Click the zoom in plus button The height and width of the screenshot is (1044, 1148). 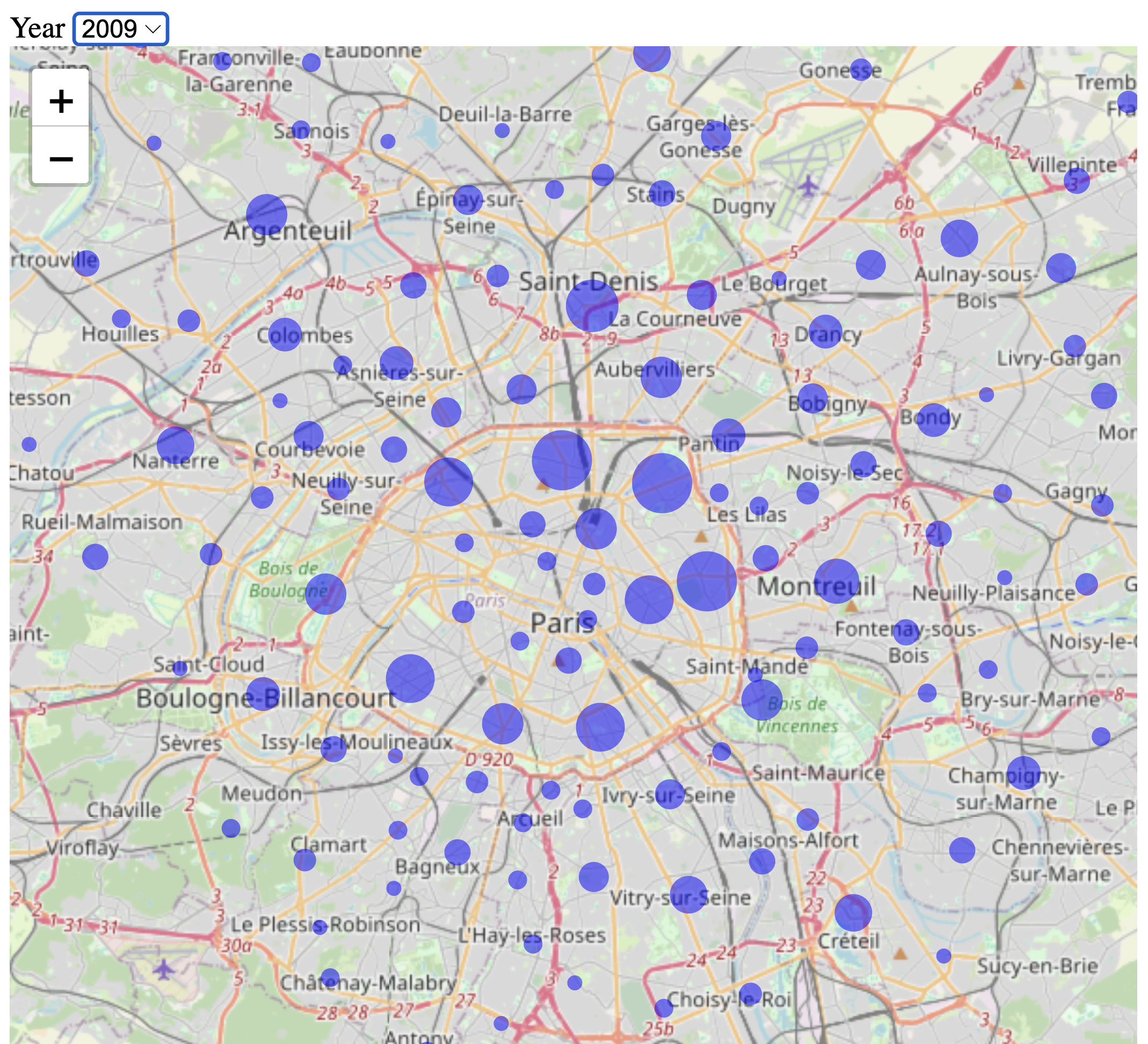click(61, 102)
